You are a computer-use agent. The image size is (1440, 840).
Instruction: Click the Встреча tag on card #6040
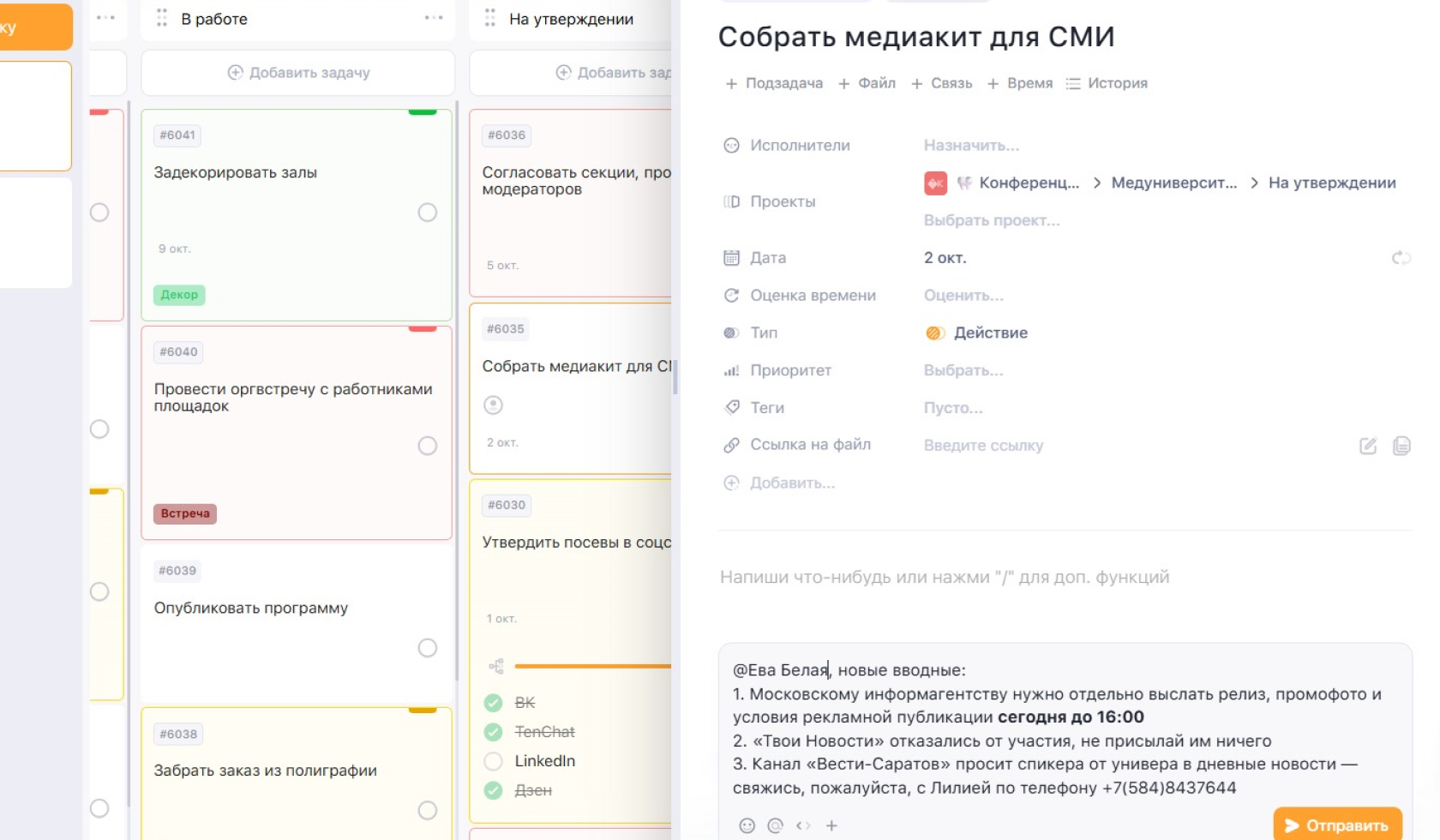pyautogui.click(x=185, y=513)
